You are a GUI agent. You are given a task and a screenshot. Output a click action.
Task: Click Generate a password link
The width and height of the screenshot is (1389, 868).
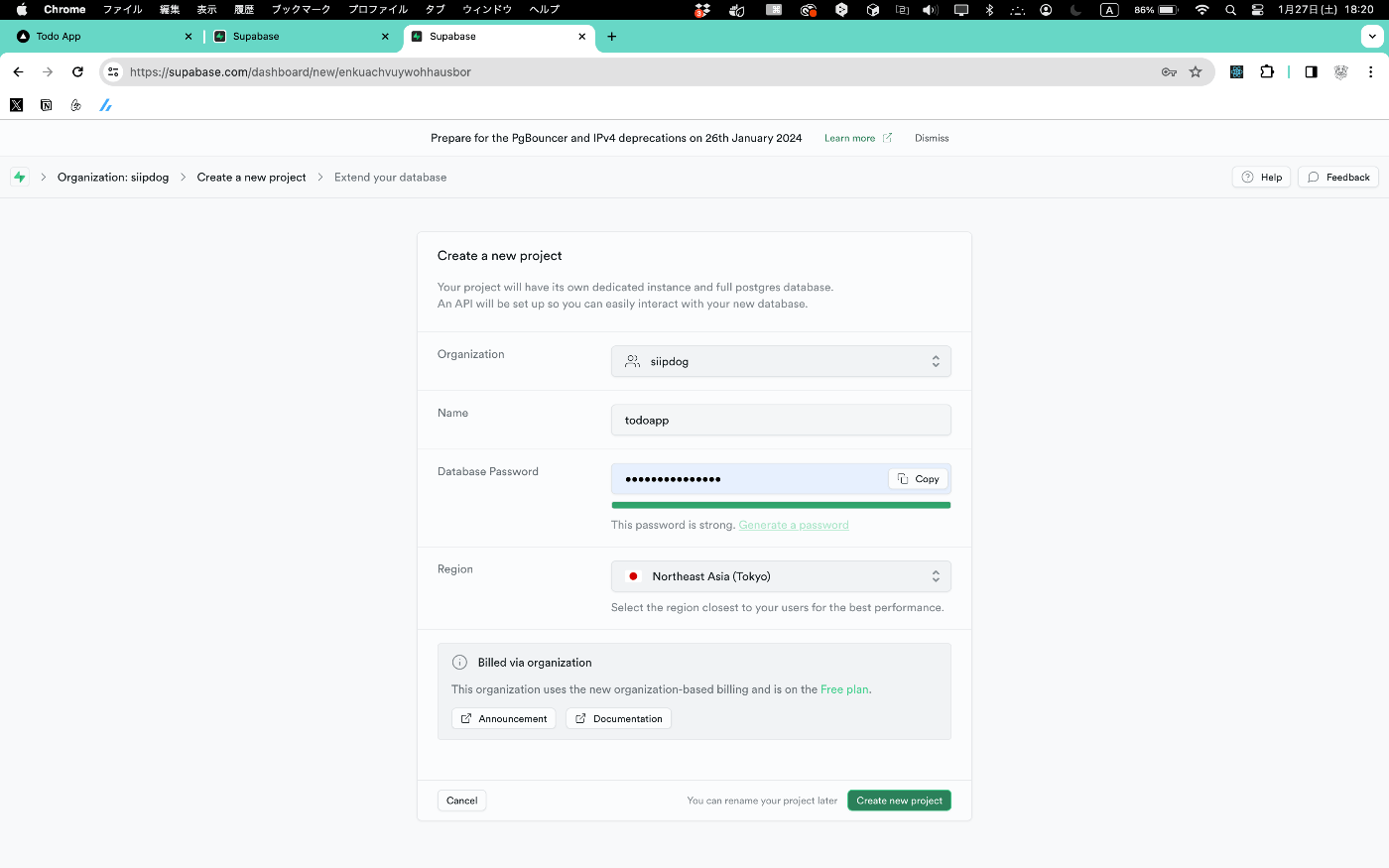pos(794,525)
